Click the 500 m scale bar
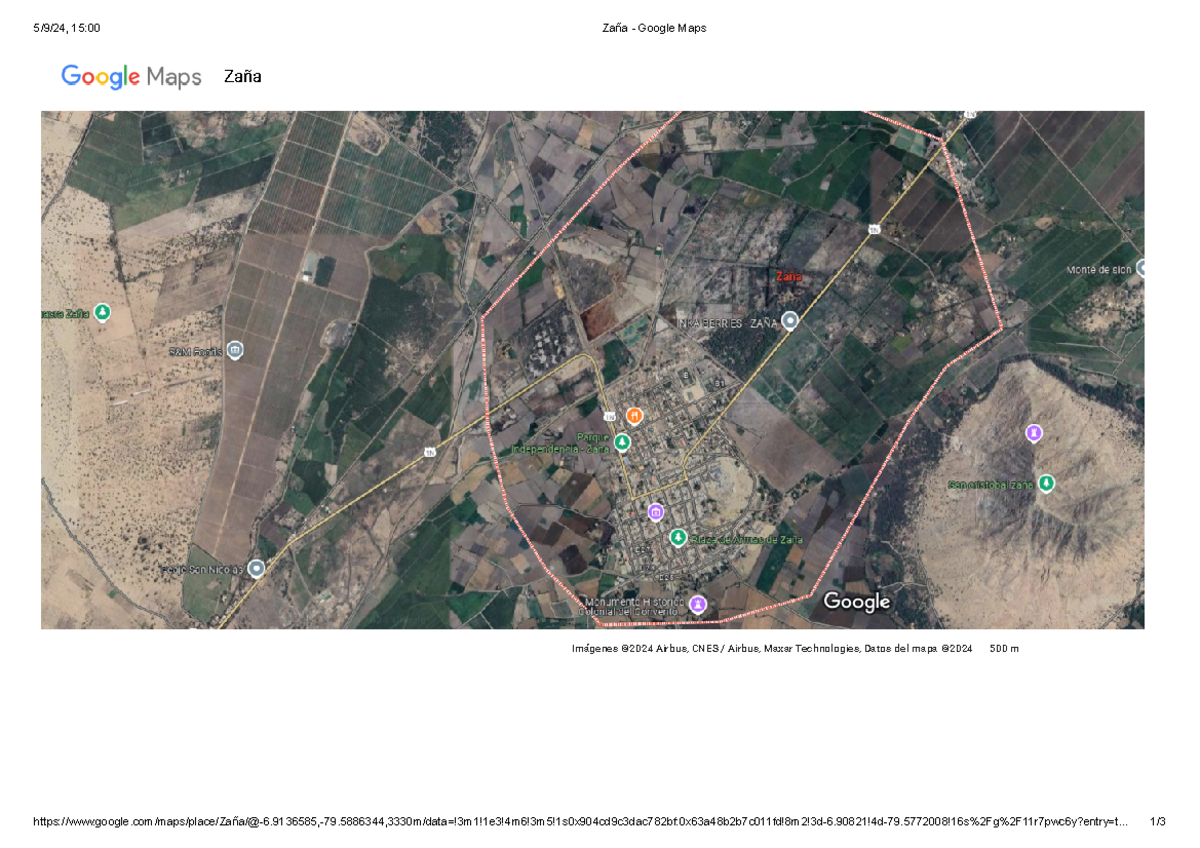This screenshot has height=848, width=1200. (1003, 648)
